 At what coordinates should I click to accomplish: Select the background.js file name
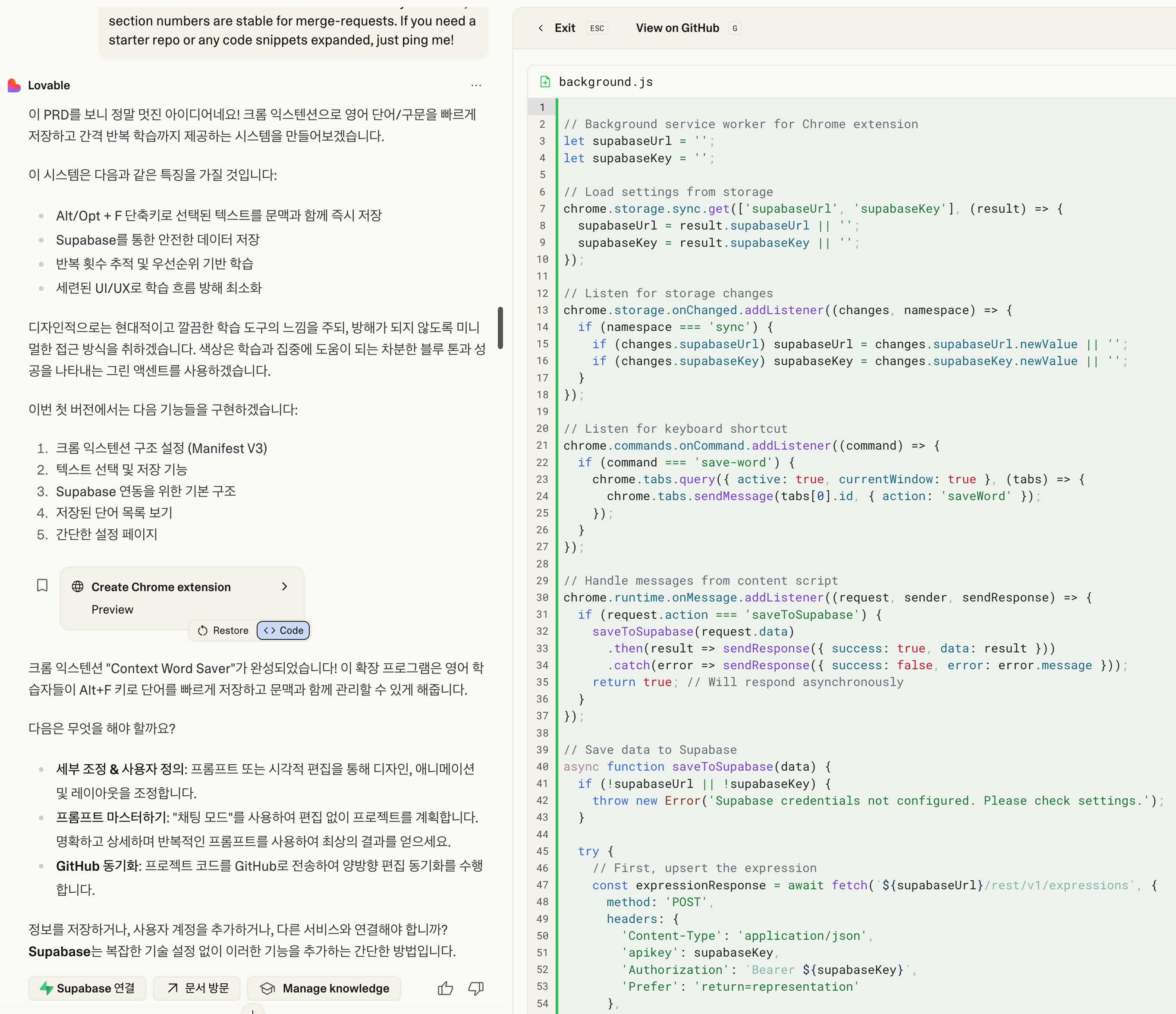click(x=606, y=82)
